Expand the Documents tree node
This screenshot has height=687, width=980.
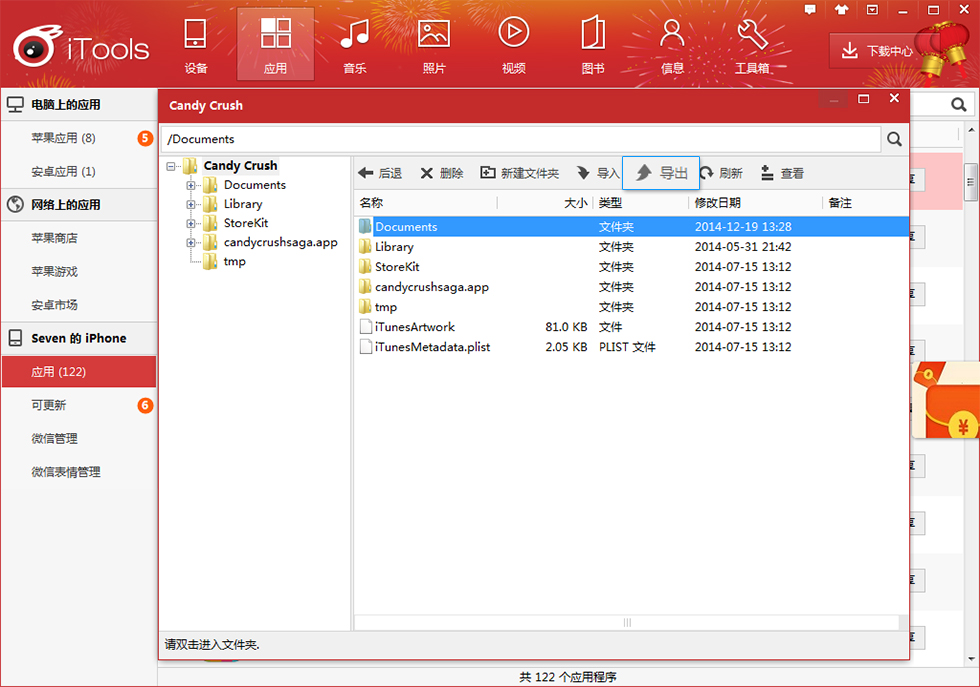[191, 186]
